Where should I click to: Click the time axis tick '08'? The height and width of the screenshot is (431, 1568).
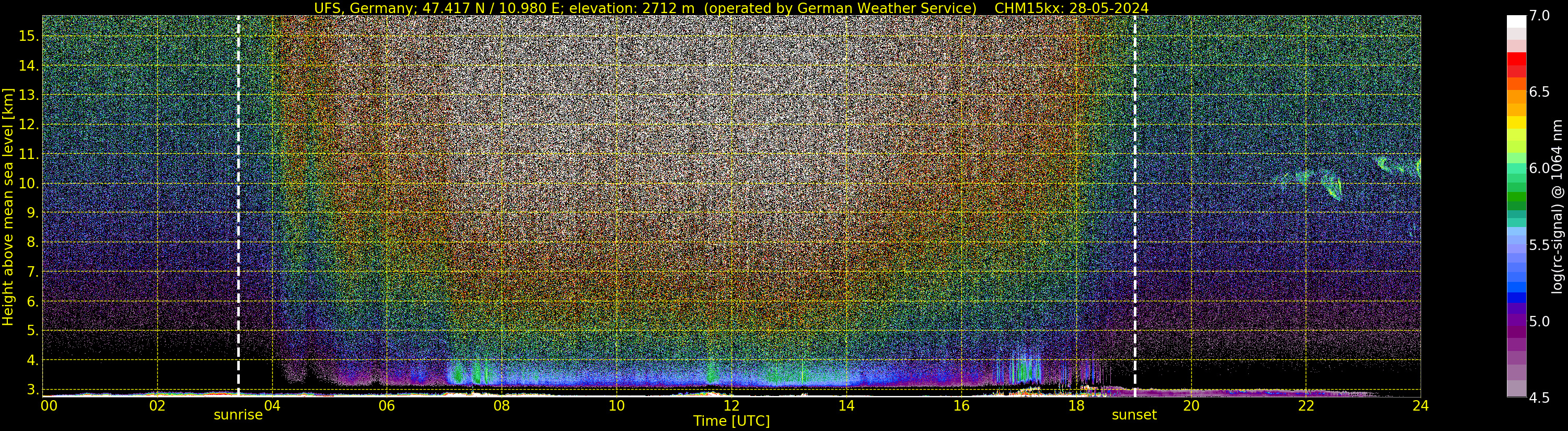tap(502, 406)
